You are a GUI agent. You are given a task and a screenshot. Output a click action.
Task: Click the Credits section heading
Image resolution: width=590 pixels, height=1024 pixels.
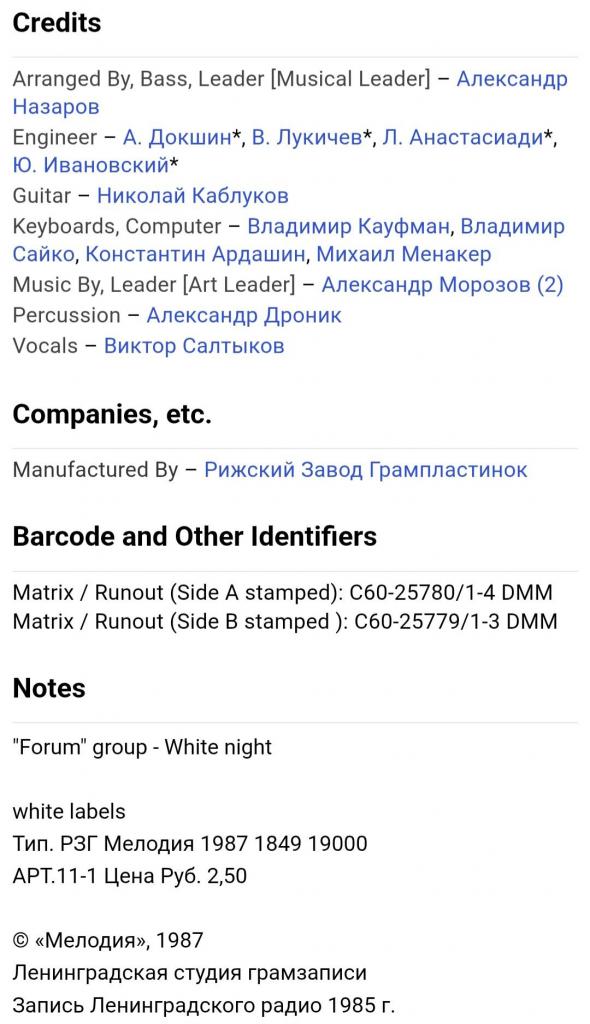[57, 23]
